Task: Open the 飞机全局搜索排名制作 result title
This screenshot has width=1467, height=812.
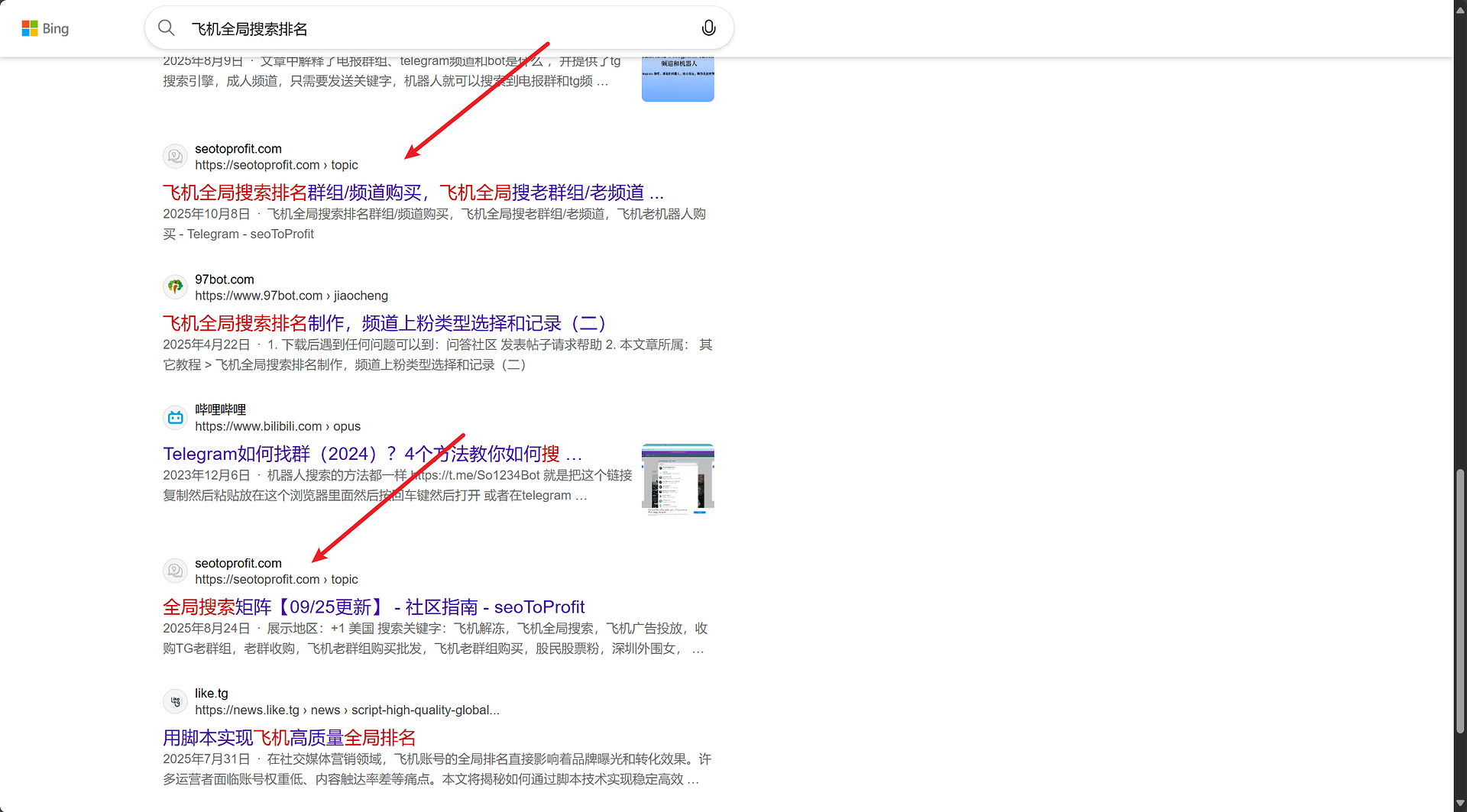Action: coord(384,323)
